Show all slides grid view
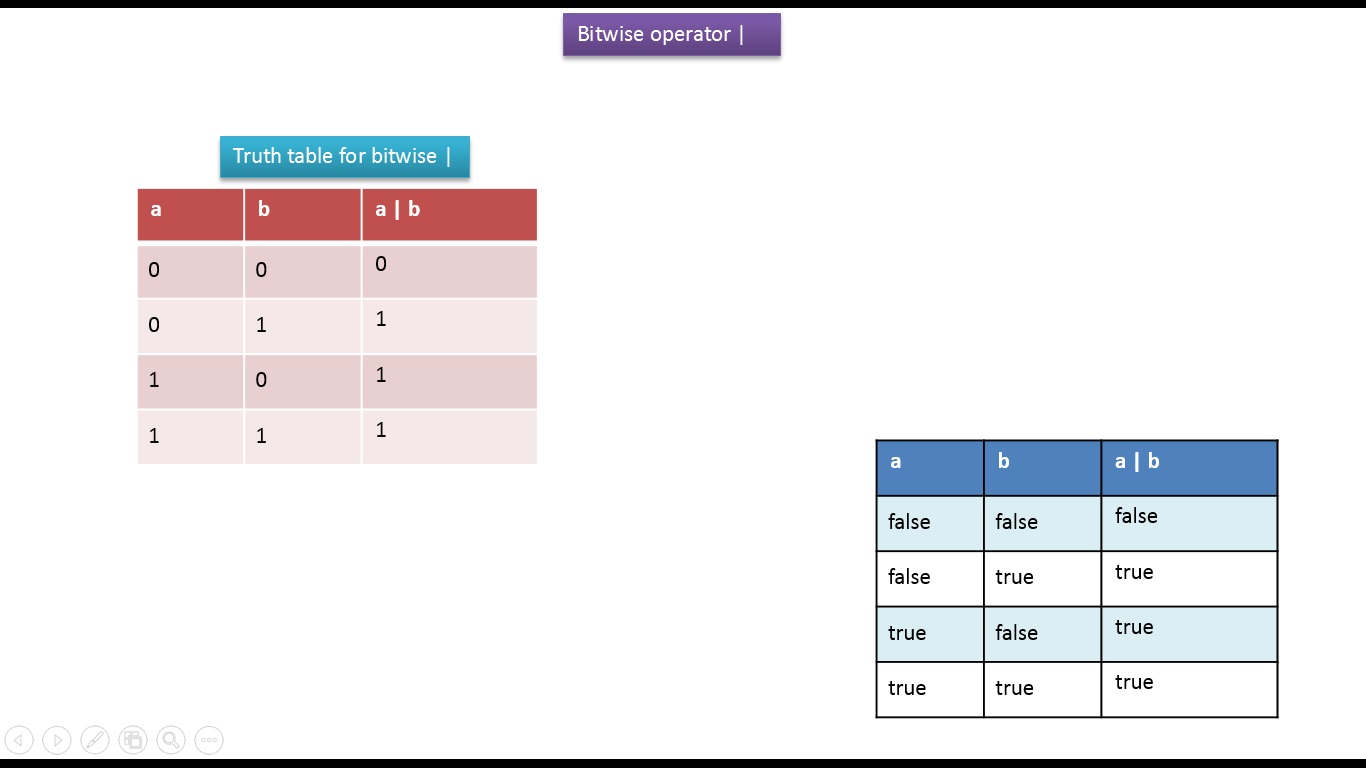This screenshot has height=768, width=1366. 133,740
